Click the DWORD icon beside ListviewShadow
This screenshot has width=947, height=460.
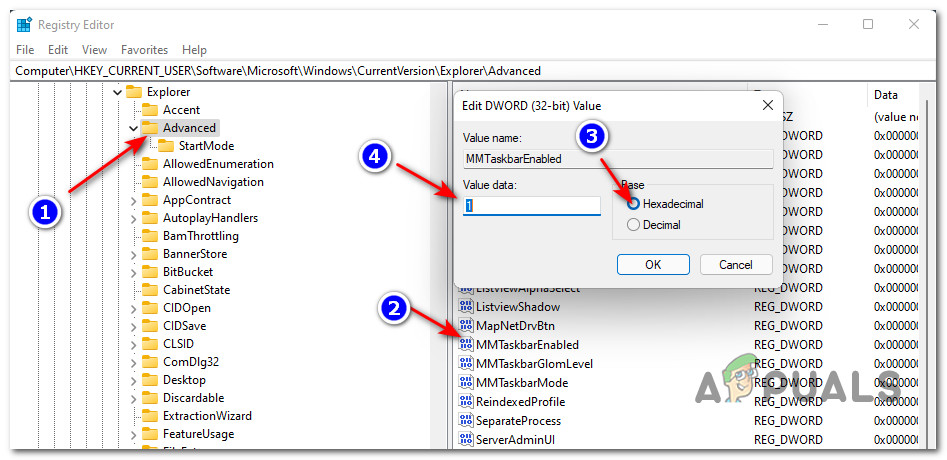click(x=466, y=307)
